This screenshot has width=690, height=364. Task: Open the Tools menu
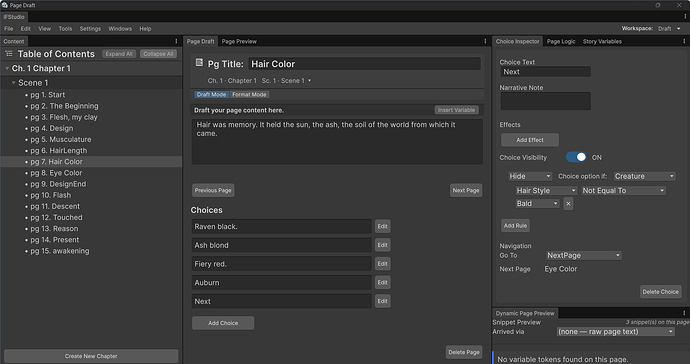65,29
